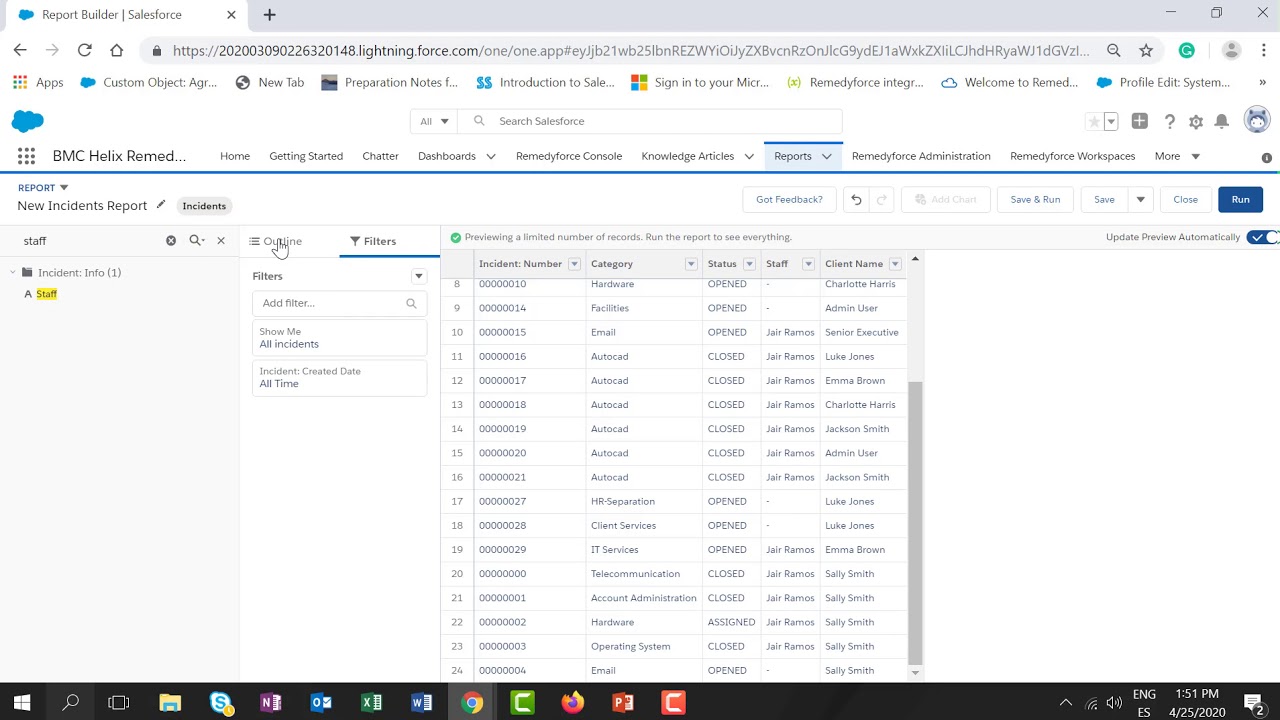Bookmark this page with the star
1280x720 pixels.
point(1146,50)
